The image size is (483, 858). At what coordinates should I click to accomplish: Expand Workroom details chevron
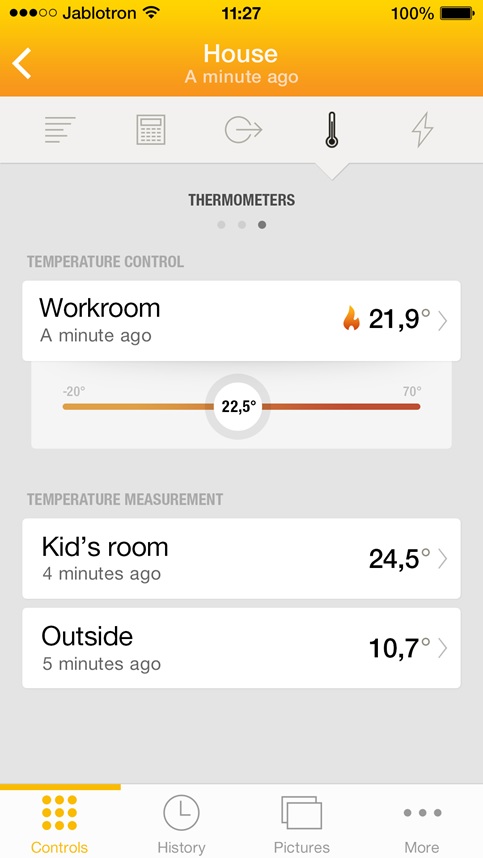coord(443,321)
